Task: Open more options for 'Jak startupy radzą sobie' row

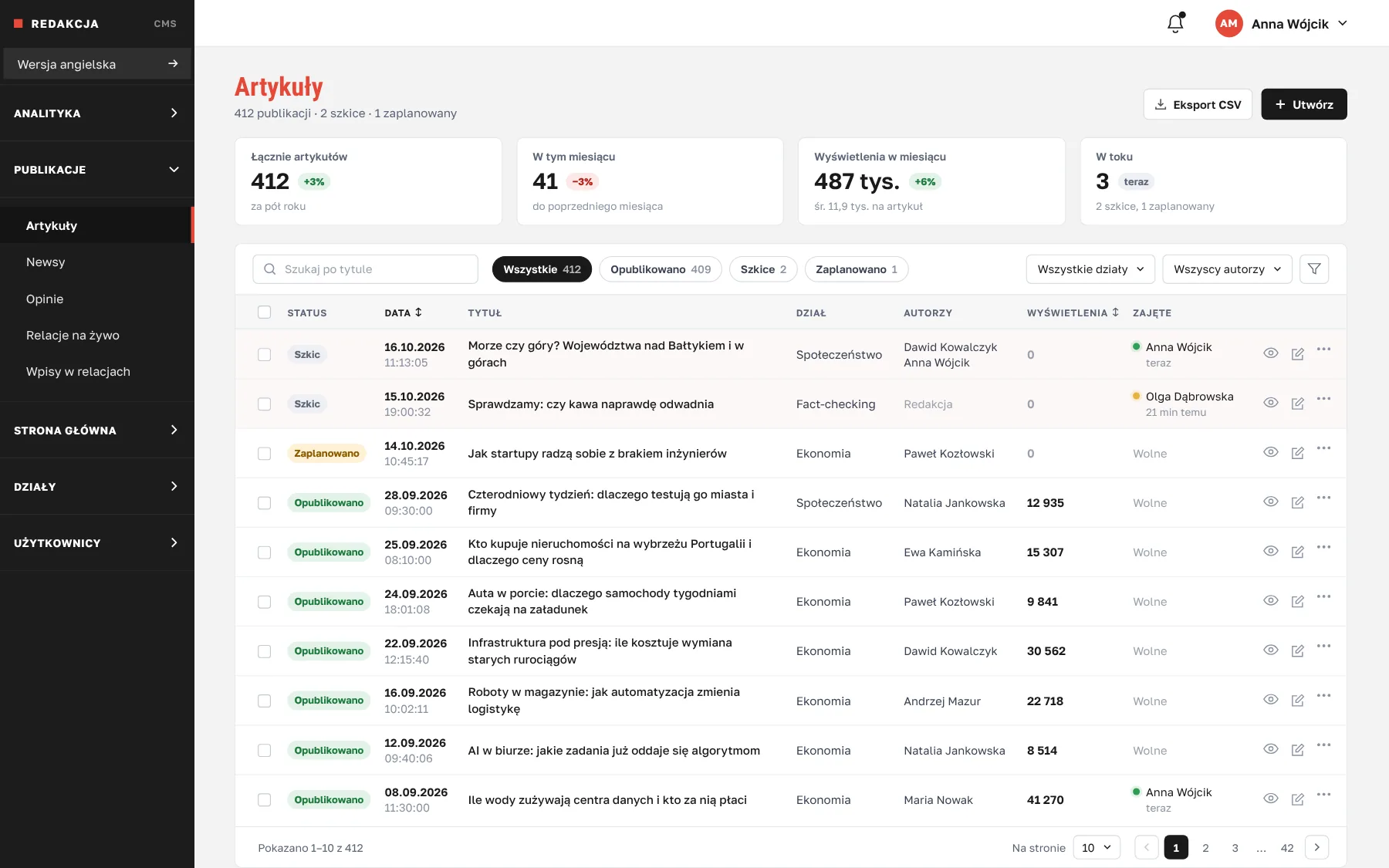Action: [1324, 448]
